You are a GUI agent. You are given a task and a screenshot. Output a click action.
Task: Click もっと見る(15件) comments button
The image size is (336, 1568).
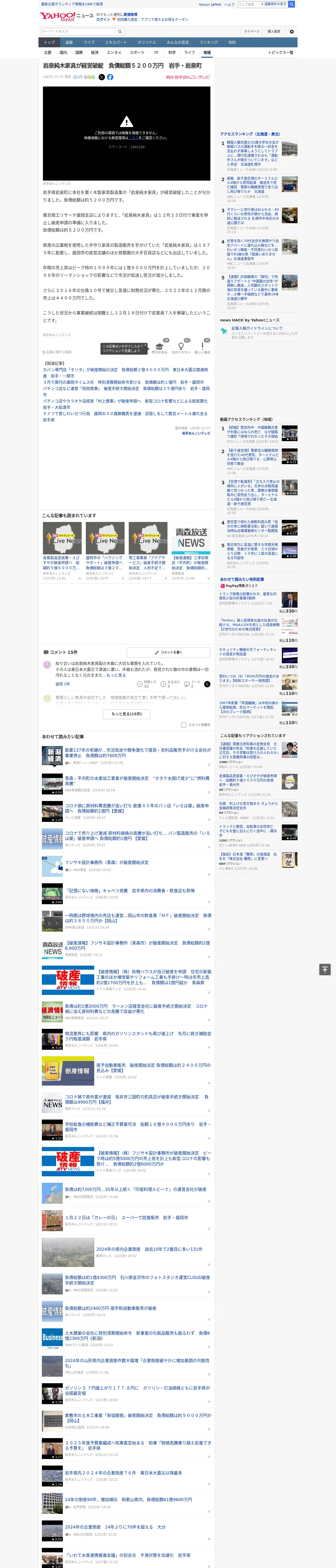[x=127, y=713]
